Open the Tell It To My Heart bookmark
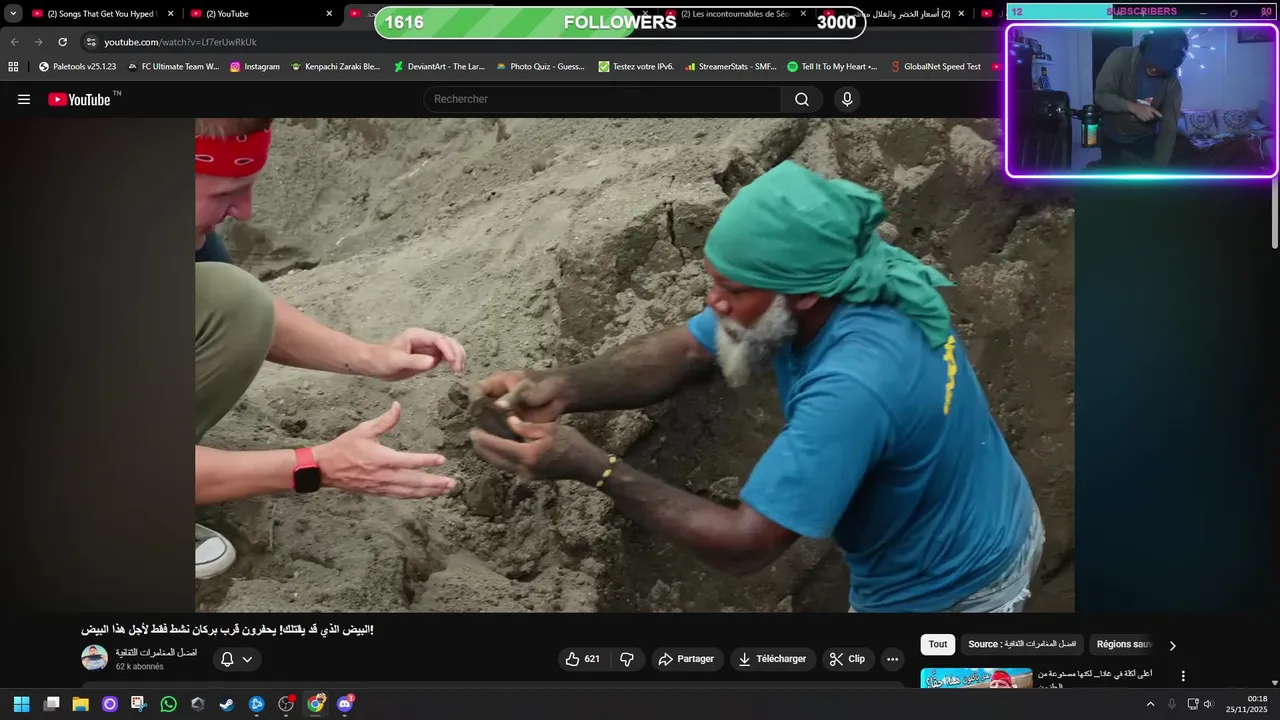Screen dimensions: 1280x720 pyautogui.click(x=832, y=67)
